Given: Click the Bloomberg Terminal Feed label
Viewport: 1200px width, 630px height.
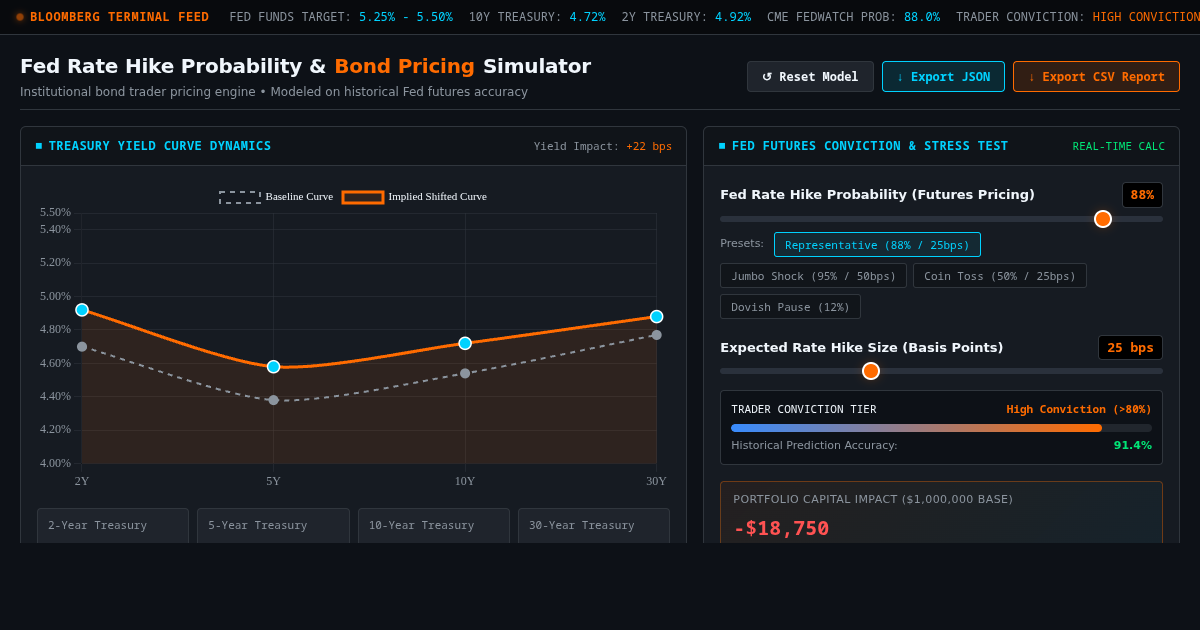Looking at the screenshot, I should pos(119,17).
